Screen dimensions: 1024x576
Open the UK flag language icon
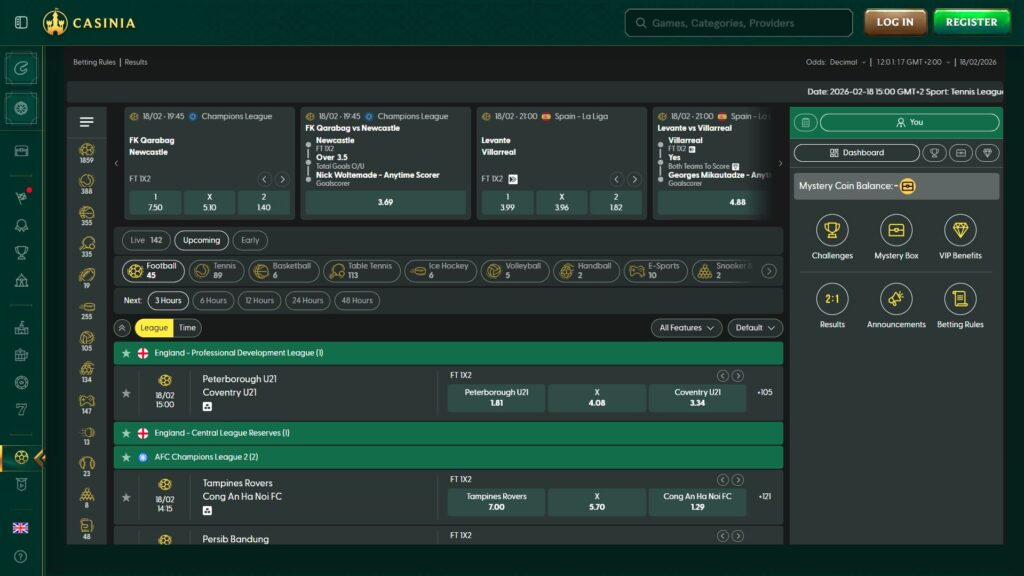(20, 528)
